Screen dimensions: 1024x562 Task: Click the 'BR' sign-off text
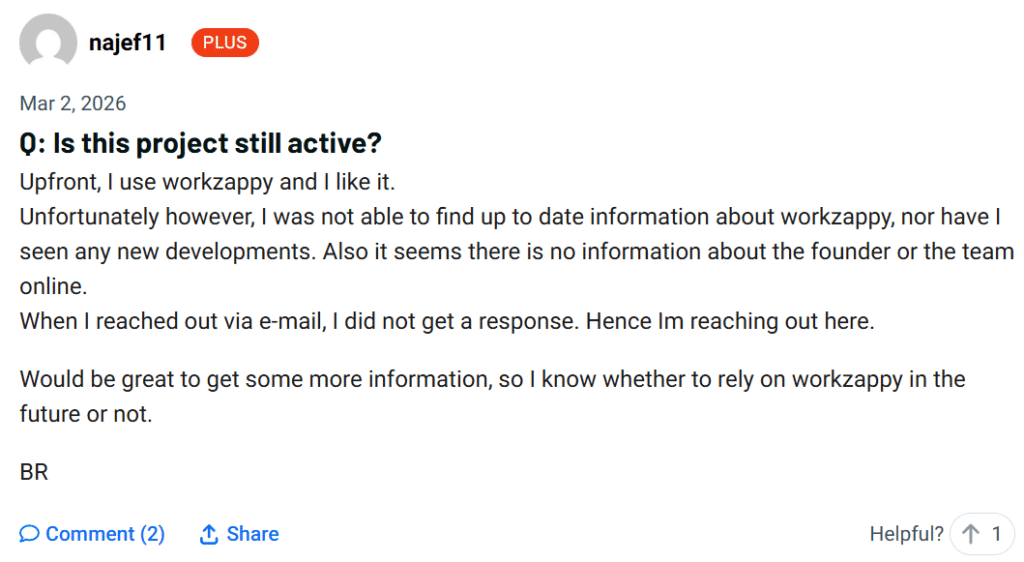coord(34,472)
